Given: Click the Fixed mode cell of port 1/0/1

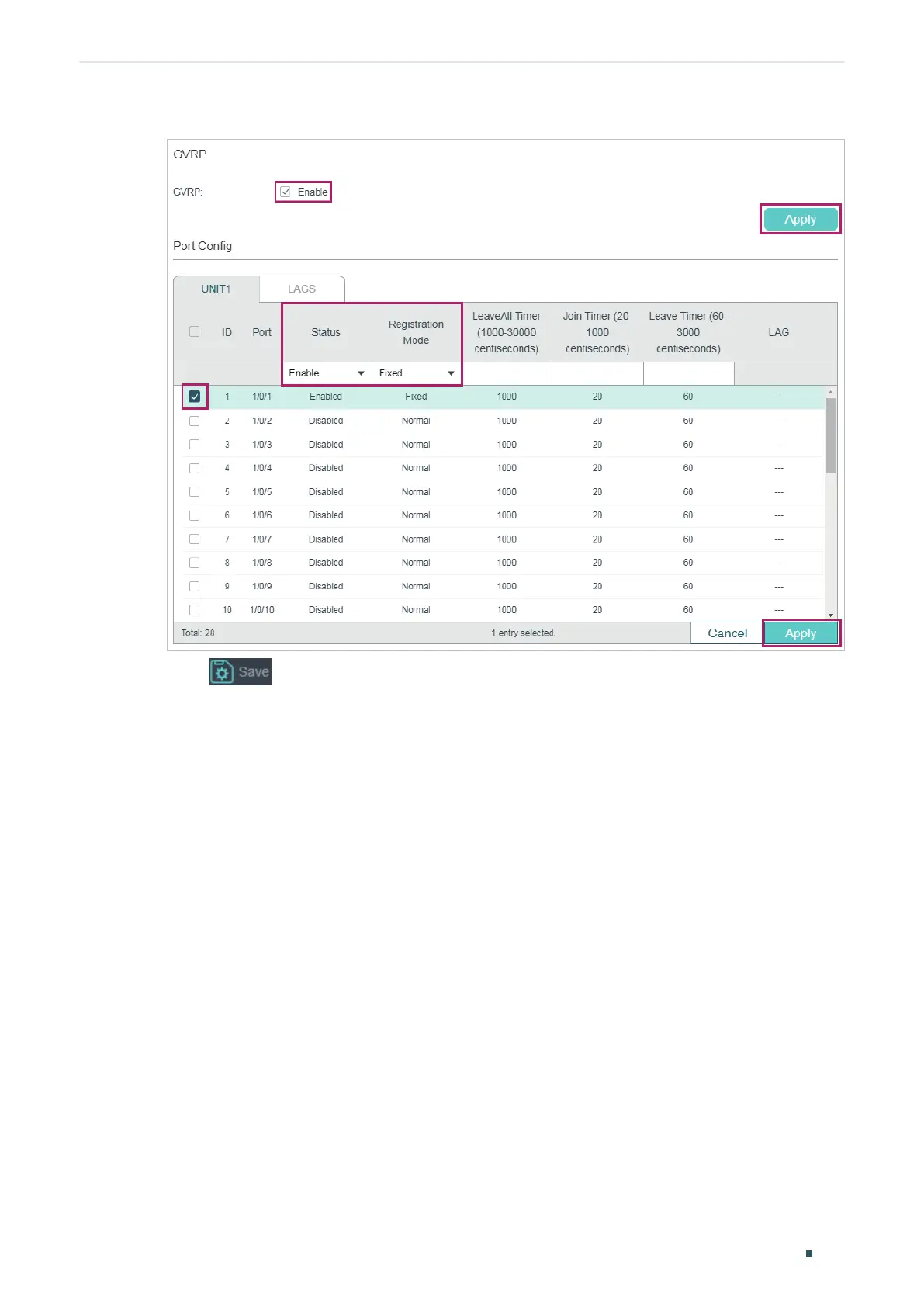Looking at the screenshot, I should pyautogui.click(x=416, y=397).
